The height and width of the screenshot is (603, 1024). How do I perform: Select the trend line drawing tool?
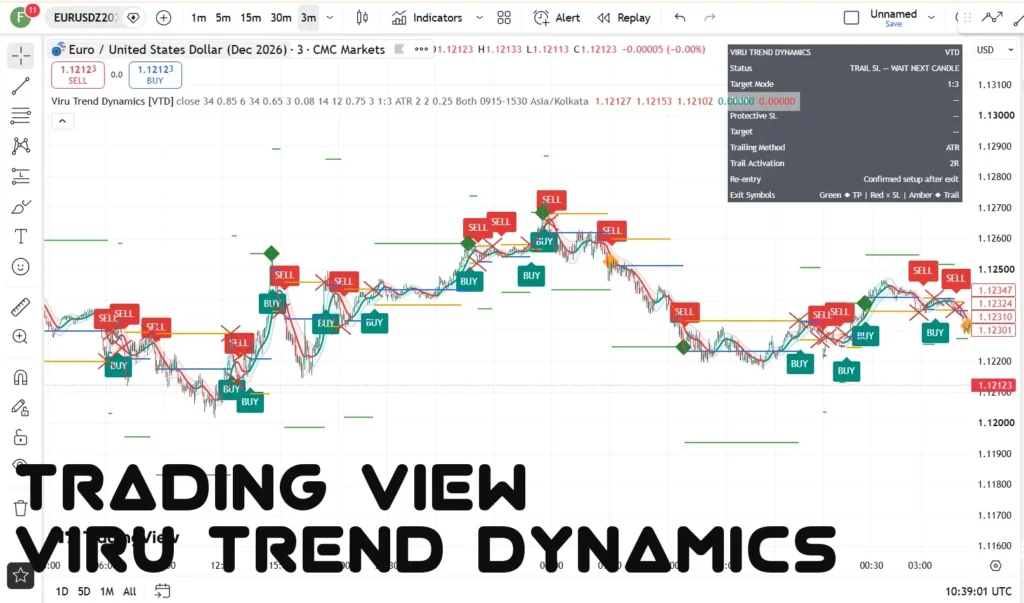[x=21, y=86]
